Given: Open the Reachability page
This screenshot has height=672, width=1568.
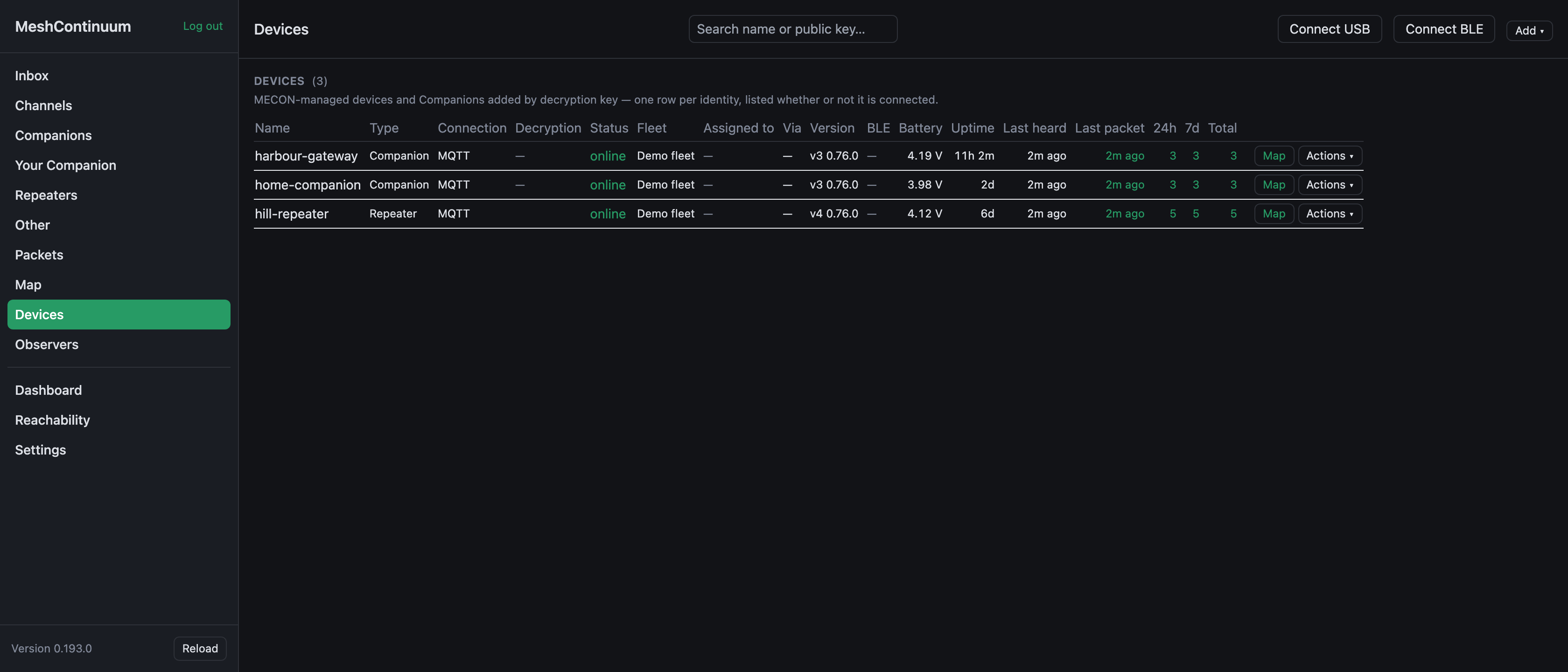Looking at the screenshot, I should [x=119, y=420].
